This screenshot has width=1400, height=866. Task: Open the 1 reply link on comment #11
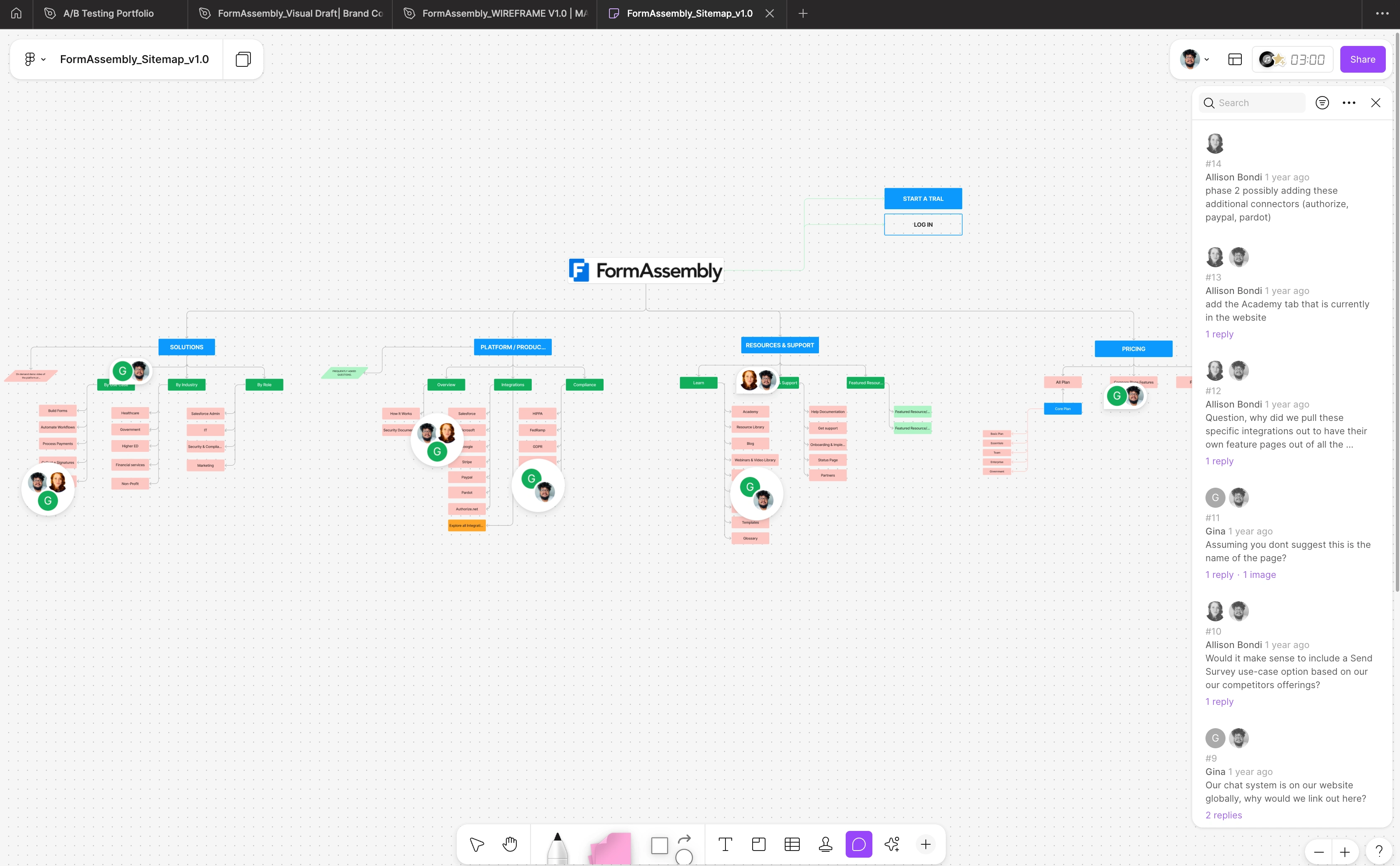[x=1219, y=575]
